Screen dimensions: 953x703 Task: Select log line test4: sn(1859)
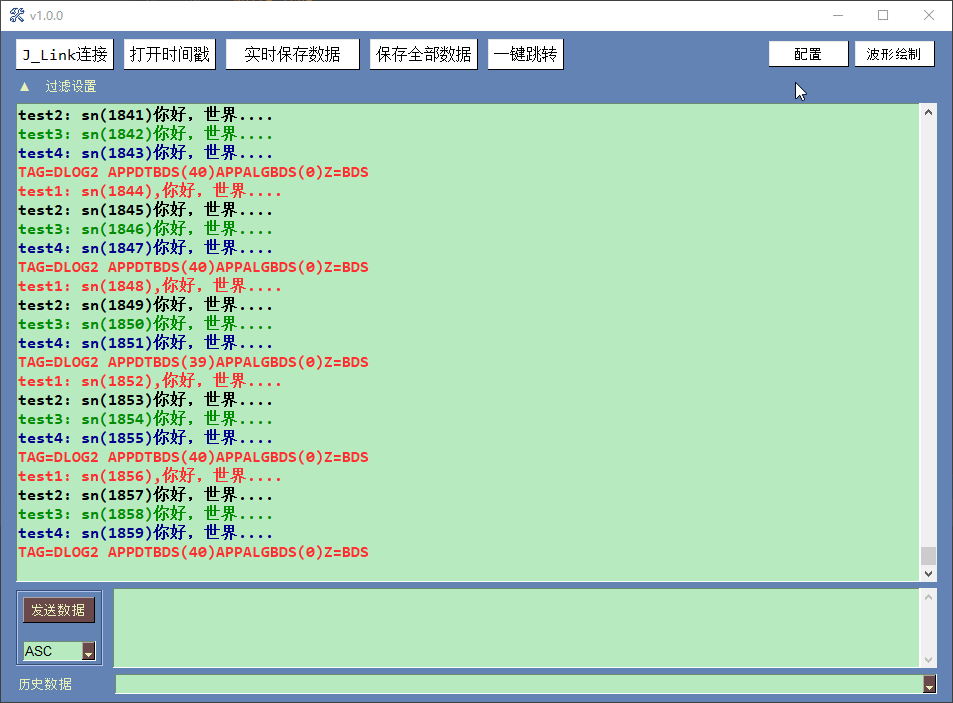tap(146, 533)
